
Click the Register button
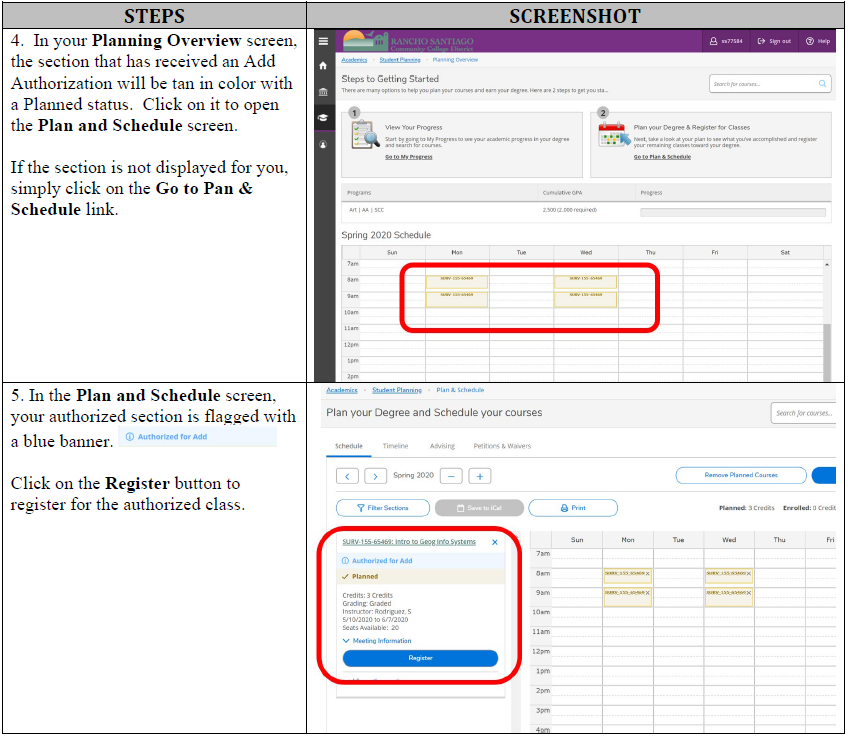pos(420,658)
